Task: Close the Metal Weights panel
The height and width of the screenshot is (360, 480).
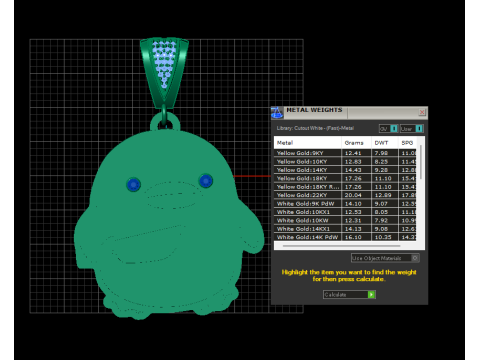Action: pyautogui.click(x=422, y=112)
